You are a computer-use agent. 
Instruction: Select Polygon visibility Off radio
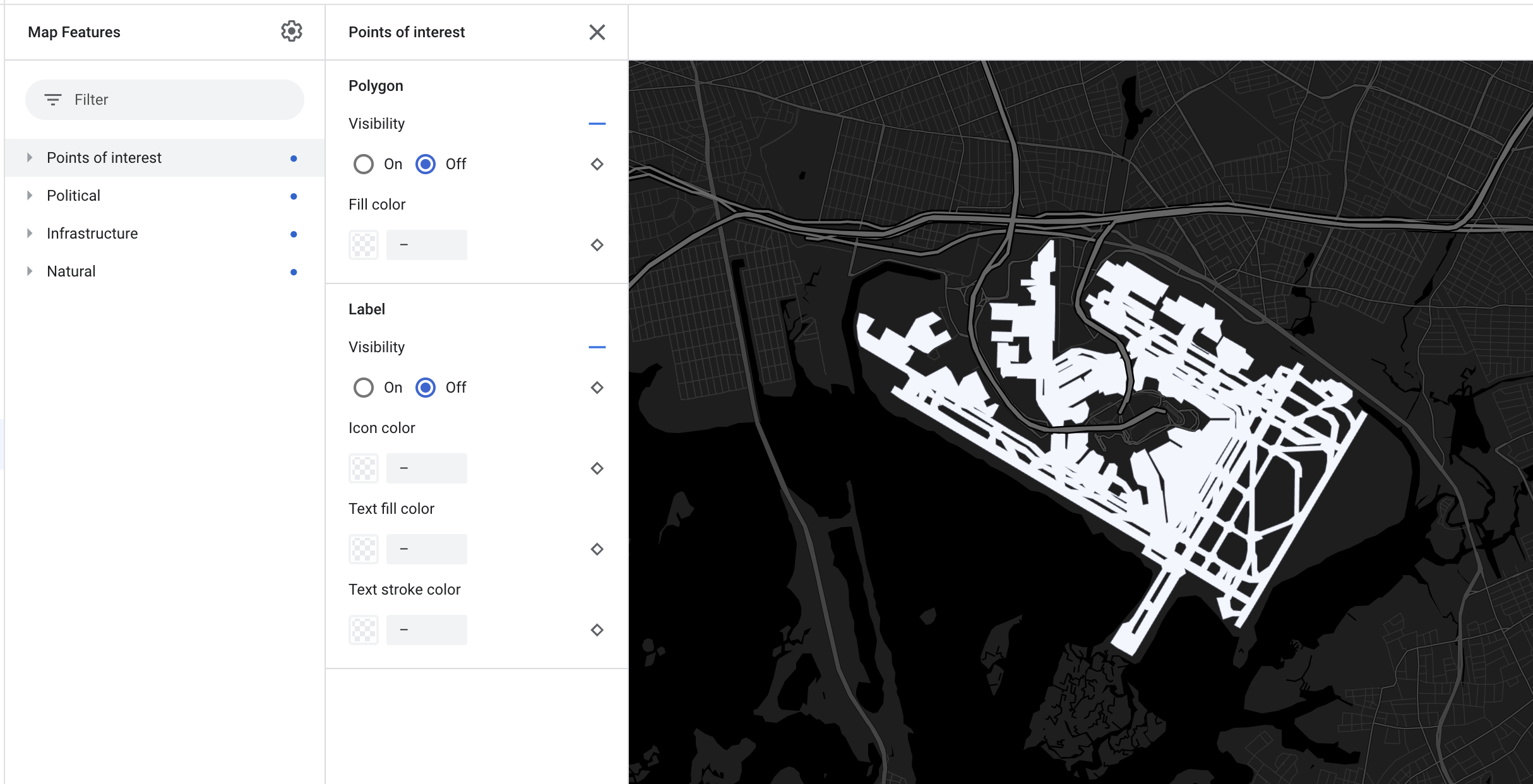[x=426, y=164]
